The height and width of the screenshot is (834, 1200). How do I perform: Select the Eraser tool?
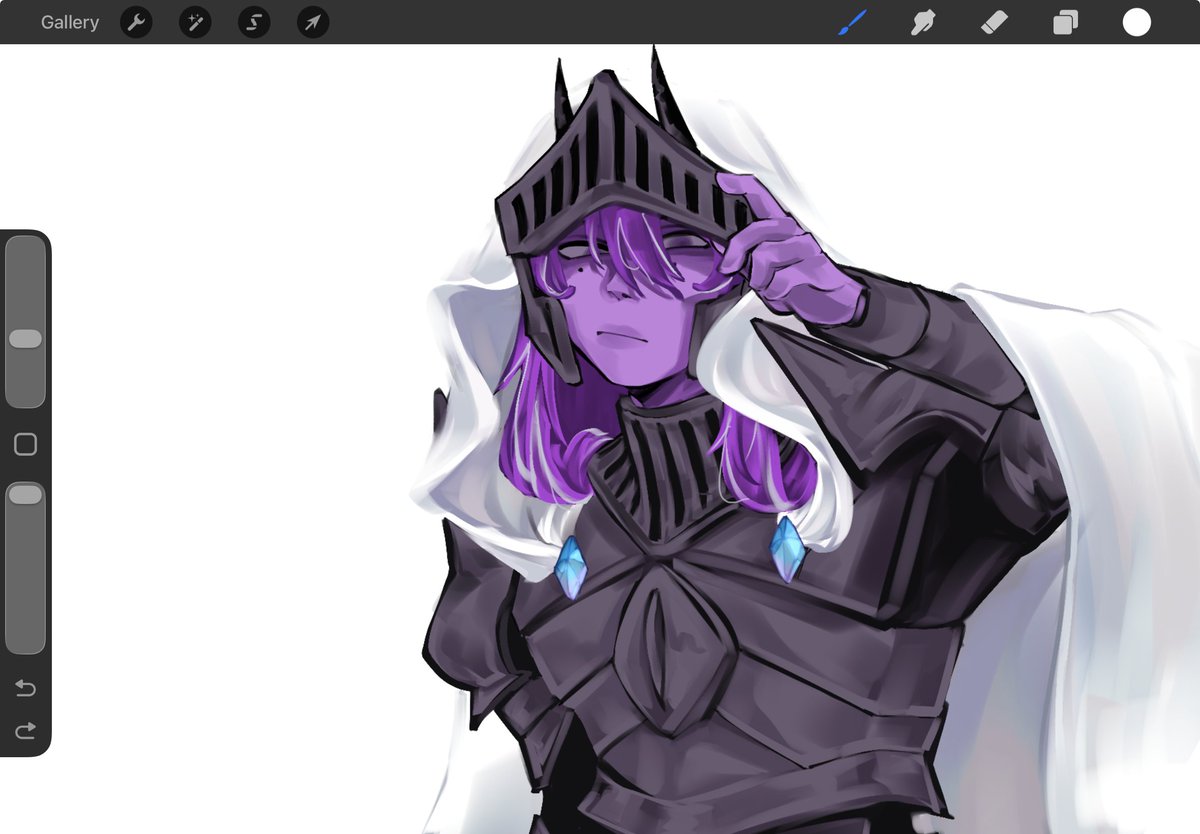(x=994, y=22)
